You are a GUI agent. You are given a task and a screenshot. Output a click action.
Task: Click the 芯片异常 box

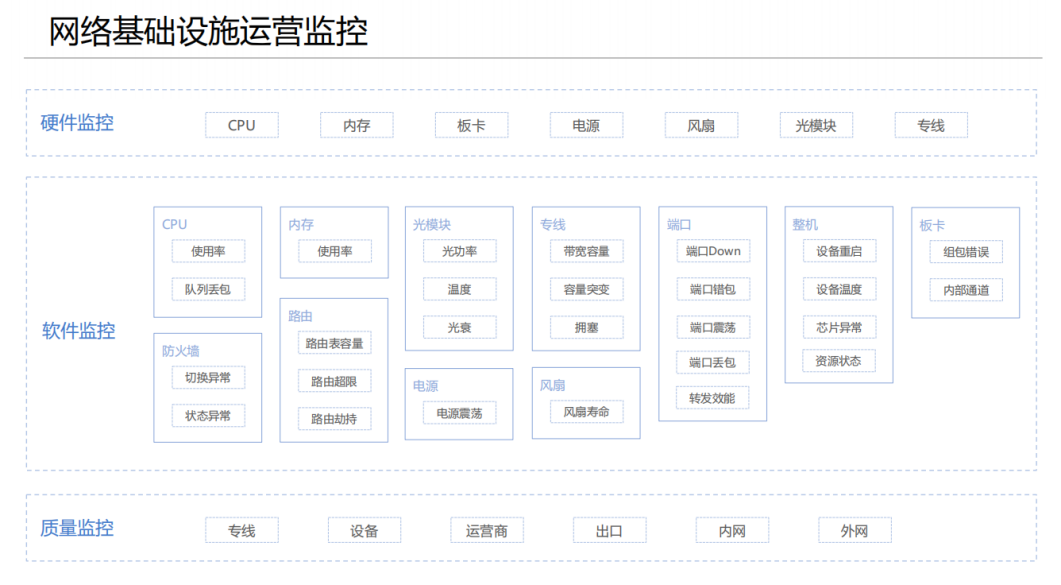[839, 327]
